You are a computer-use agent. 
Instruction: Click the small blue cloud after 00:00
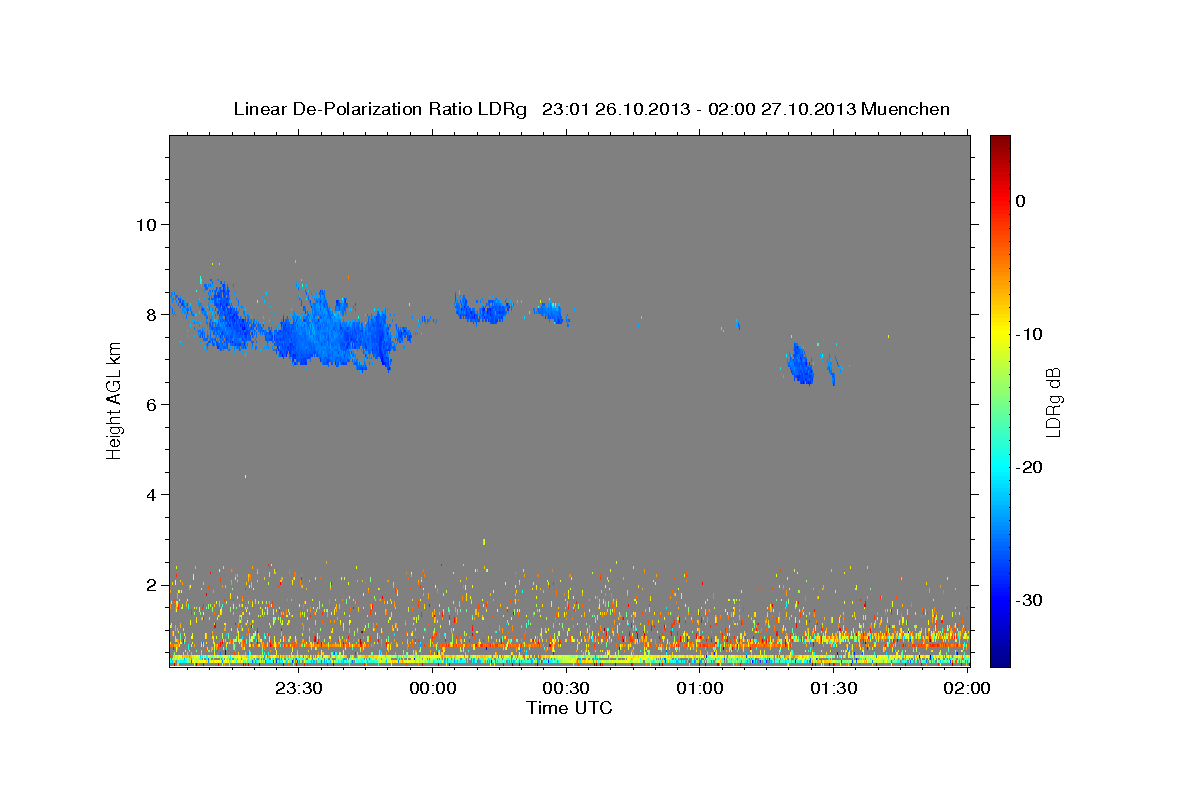tap(485, 309)
